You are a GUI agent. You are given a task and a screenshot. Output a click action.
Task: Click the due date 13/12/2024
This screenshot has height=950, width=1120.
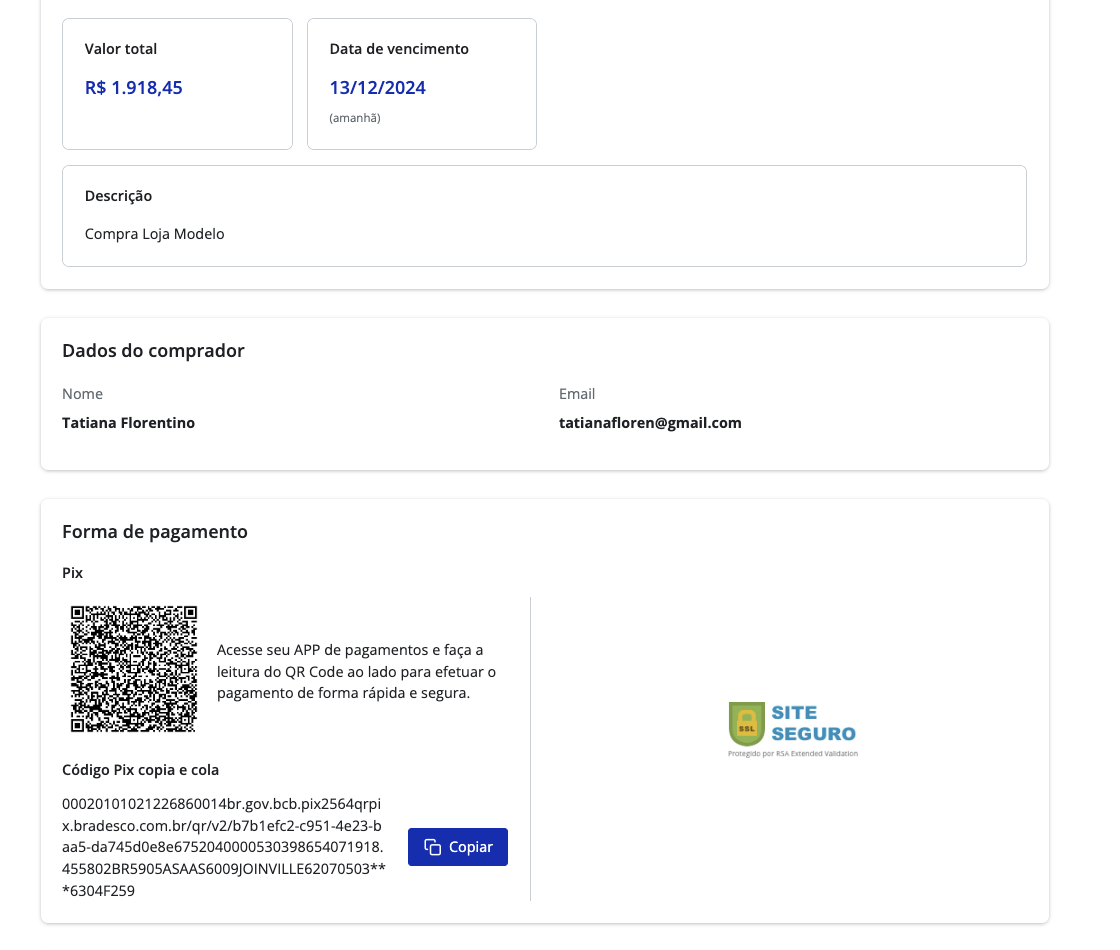[x=378, y=88]
